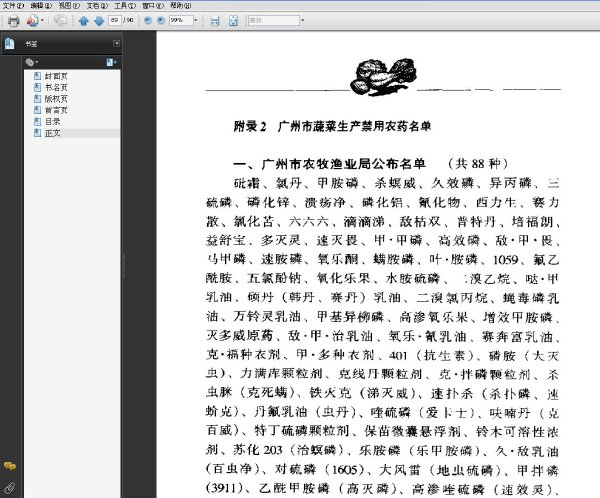Click the grayed-out collaborate globe icon
Image resolution: width=600 pixels, height=498 pixels.
[60, 20]
